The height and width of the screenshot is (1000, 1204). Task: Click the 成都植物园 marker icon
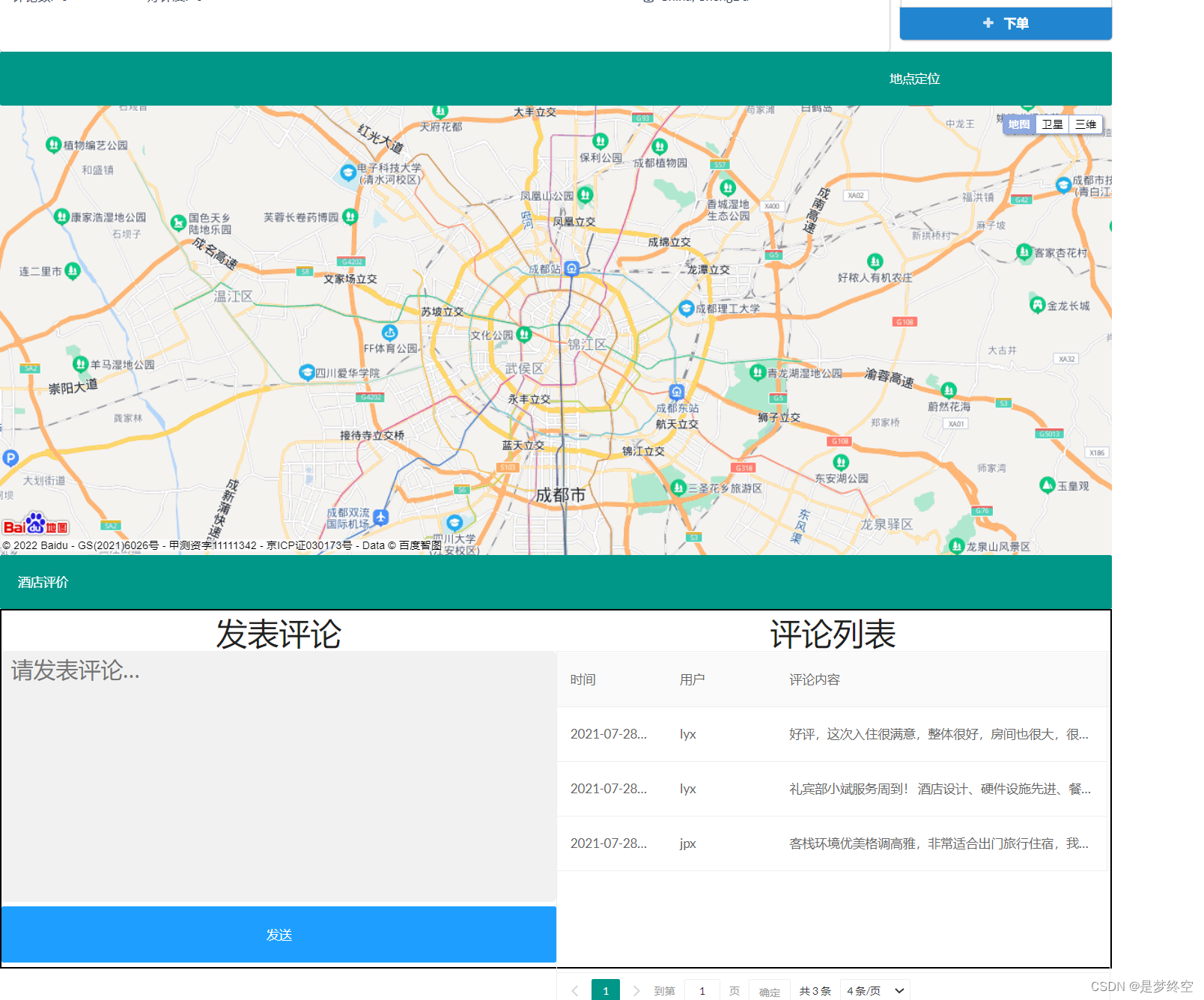[x=660, y=146]
